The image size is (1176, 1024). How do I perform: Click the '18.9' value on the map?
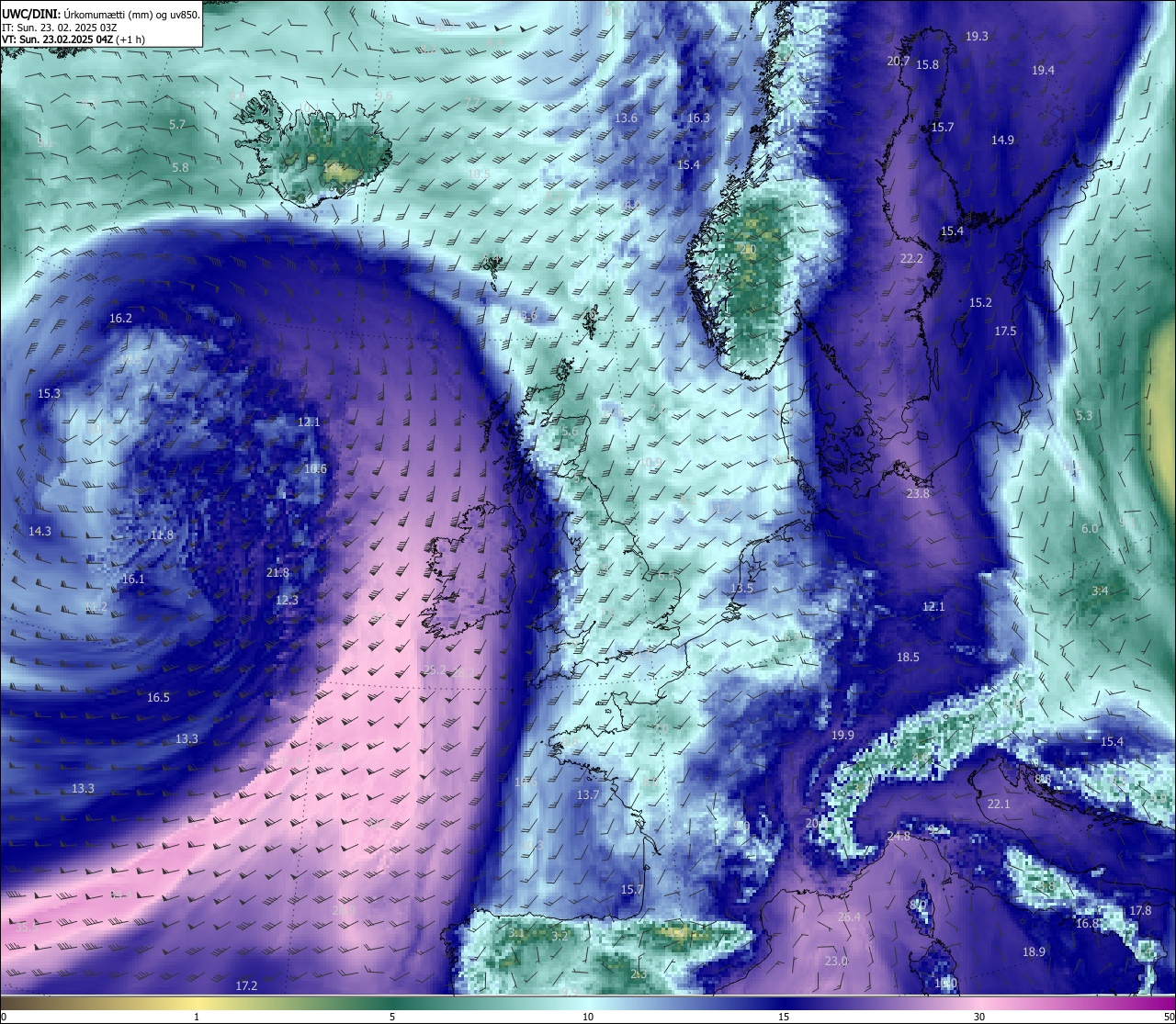click(1034, 952)
